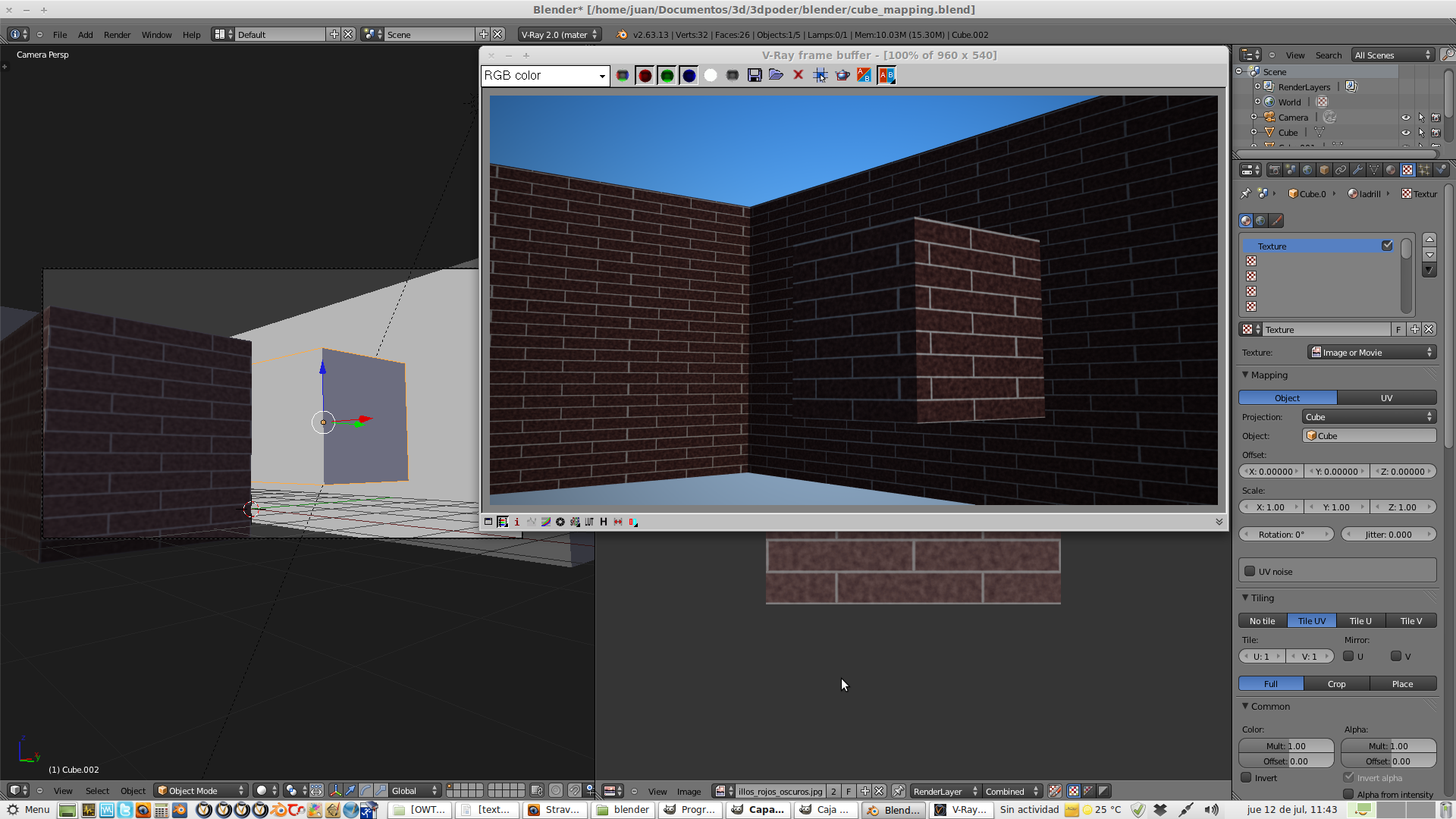Adjust the Jitter value slider

tap(1388, 535)
